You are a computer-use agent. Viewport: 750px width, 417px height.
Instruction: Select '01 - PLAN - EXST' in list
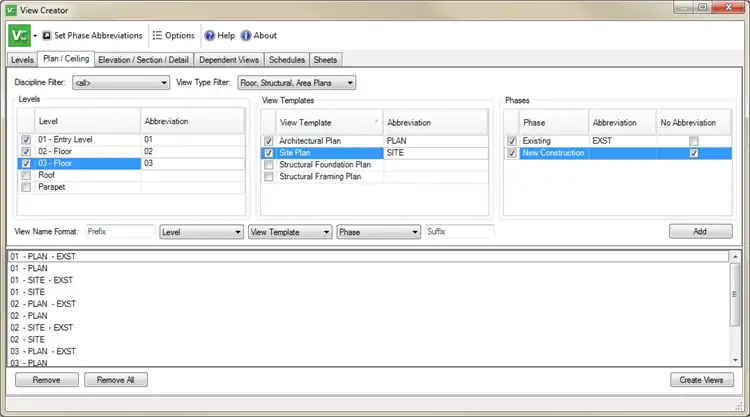[368, 256]
